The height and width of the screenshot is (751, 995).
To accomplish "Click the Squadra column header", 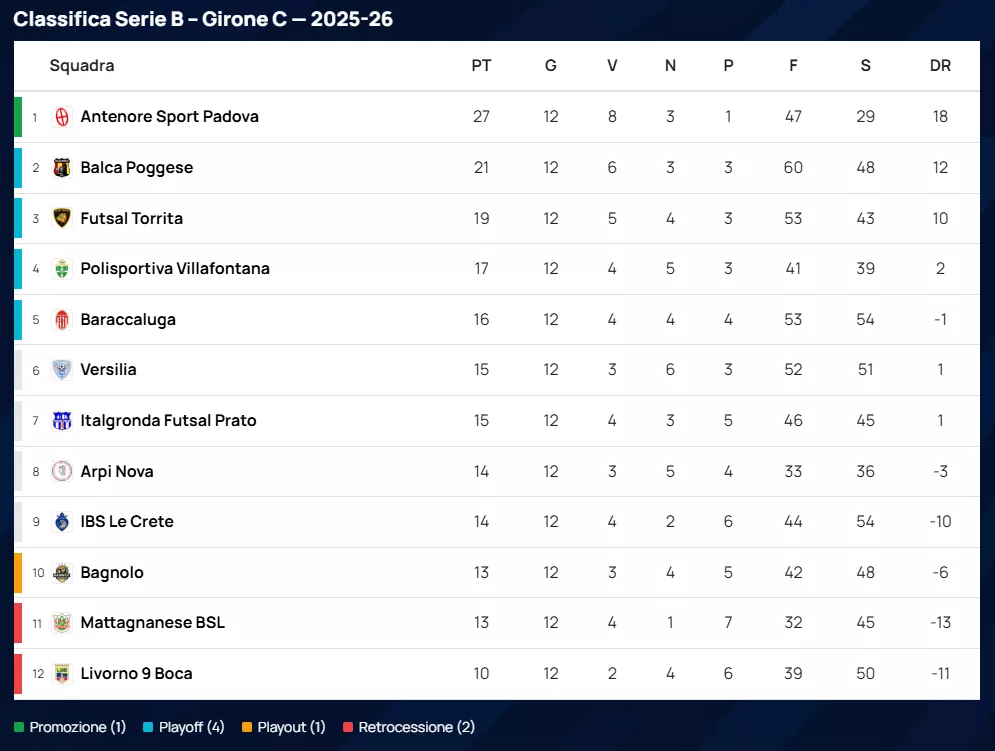I will pos(82,66).
